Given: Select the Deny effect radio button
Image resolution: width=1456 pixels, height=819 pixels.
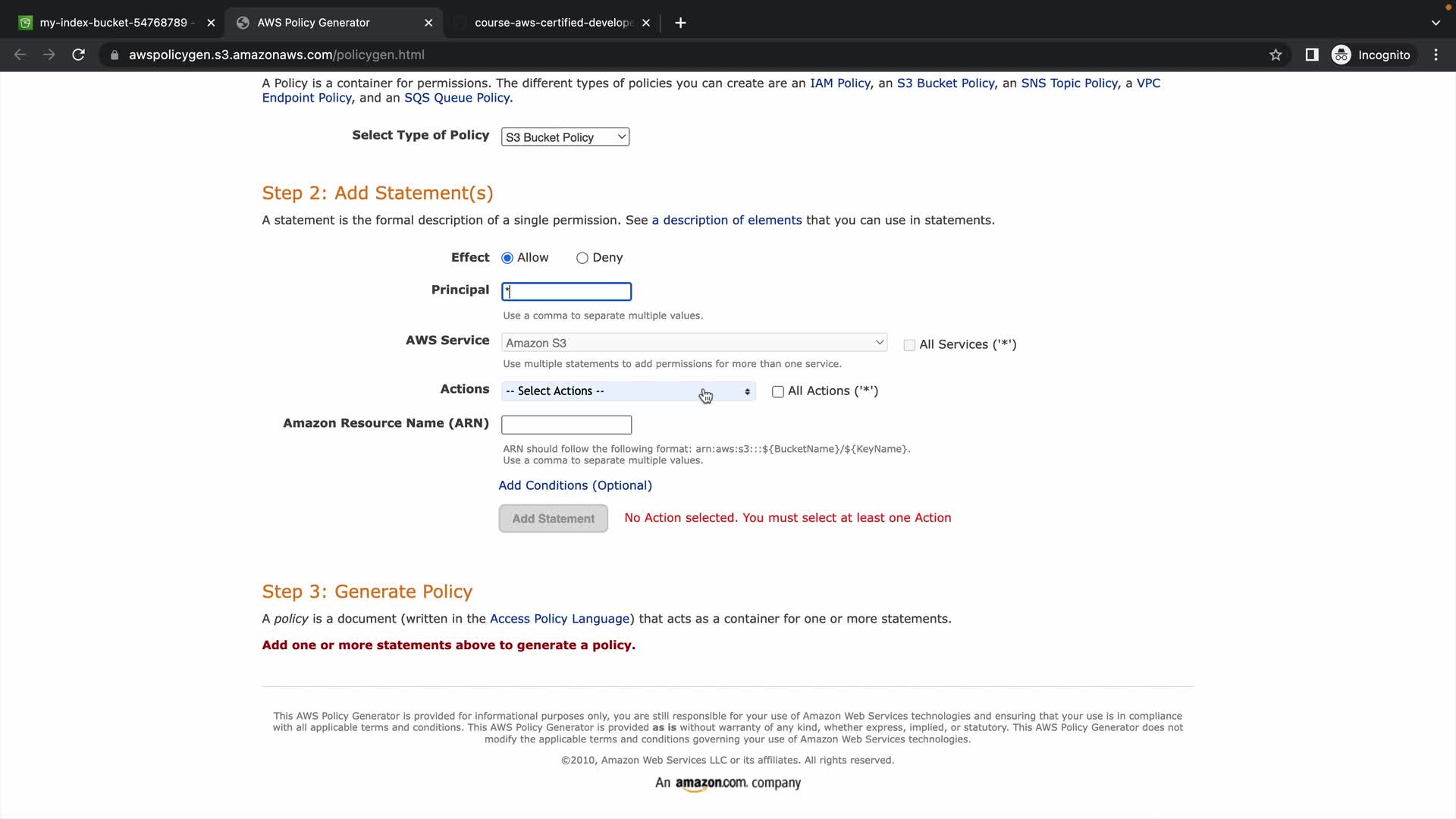Looking at the screenshot, I should click(x=582, y=258).
